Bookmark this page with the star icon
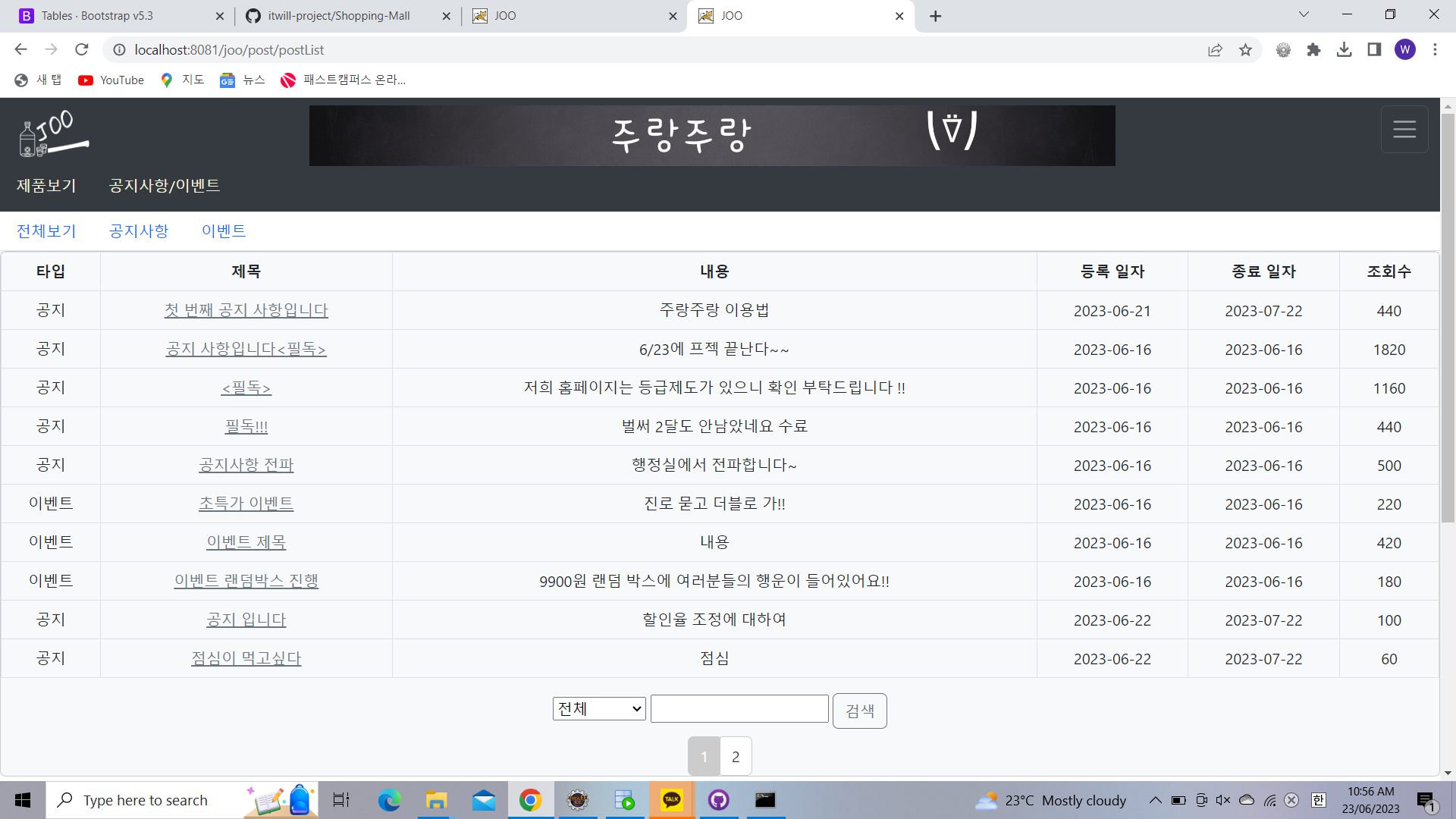 click(x=1246, y=49)
